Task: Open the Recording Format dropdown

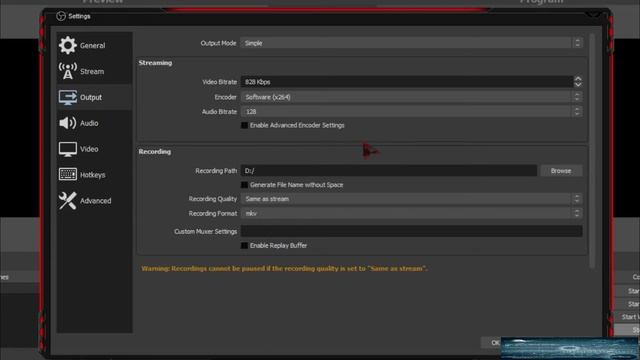Action: [x=411, y=213]
